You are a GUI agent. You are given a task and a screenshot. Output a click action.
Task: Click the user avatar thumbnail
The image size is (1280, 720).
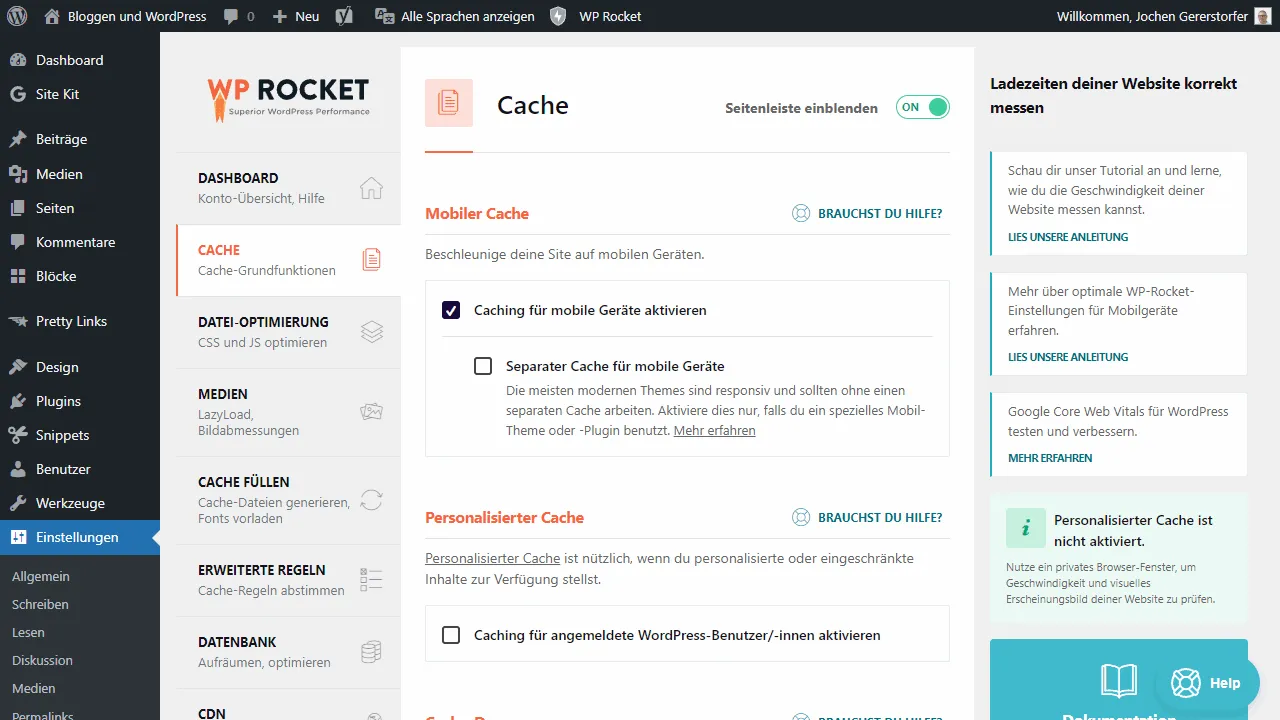[1263, 16]
